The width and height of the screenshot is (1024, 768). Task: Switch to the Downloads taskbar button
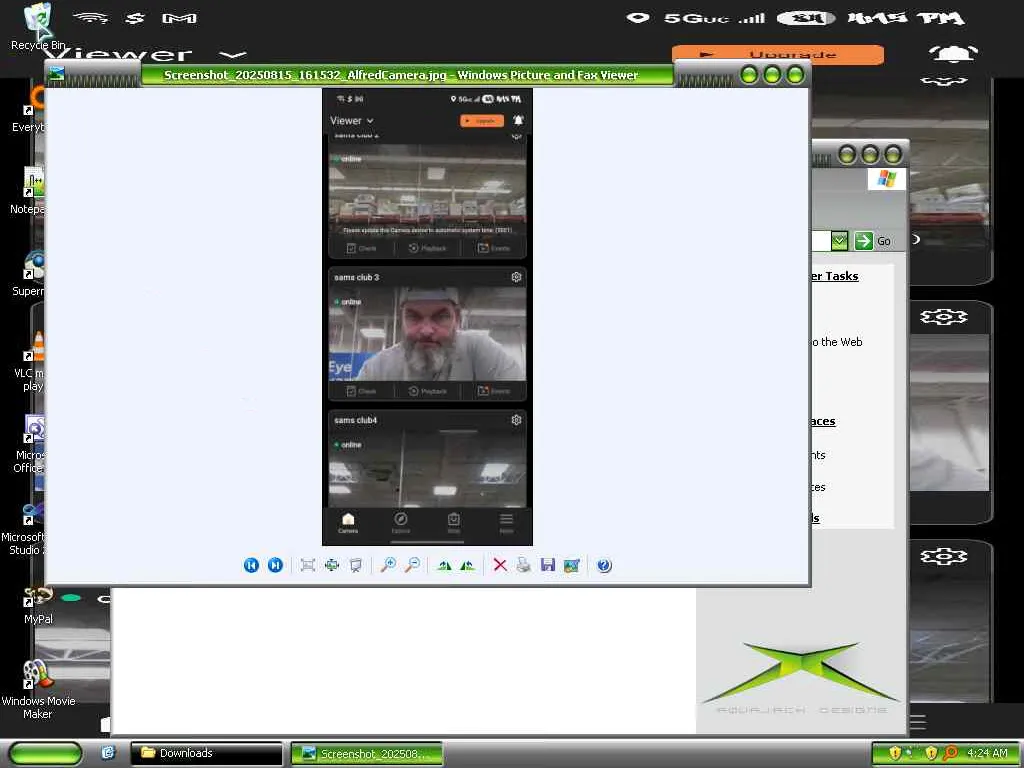point(206,753)
